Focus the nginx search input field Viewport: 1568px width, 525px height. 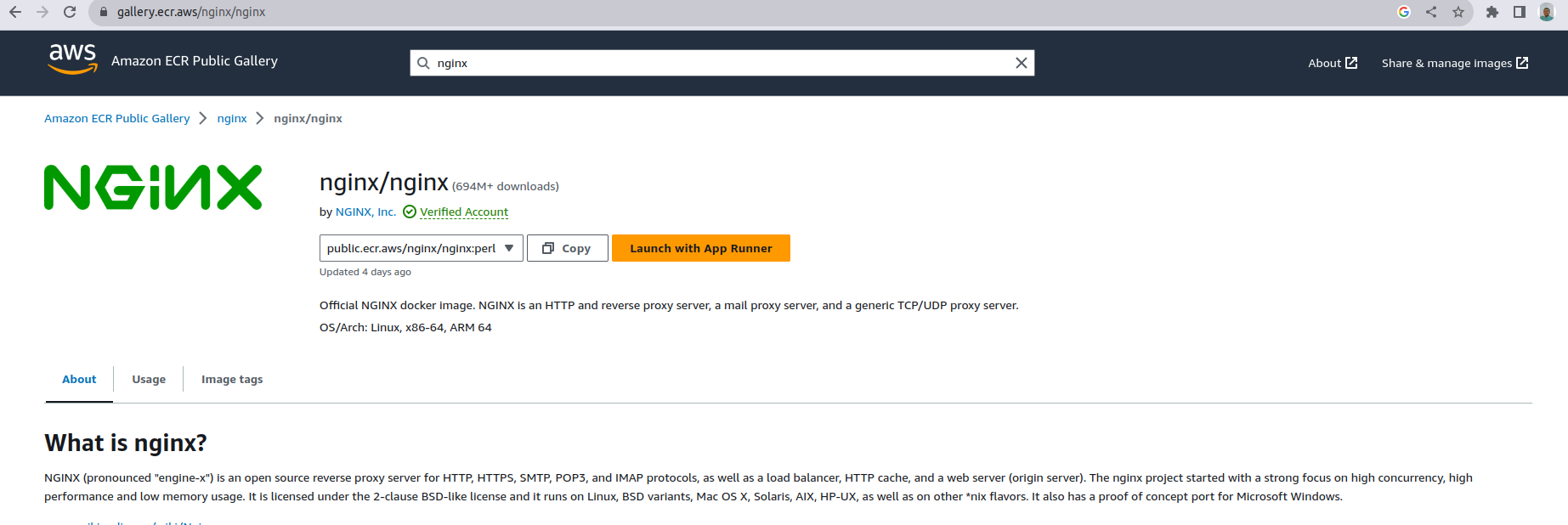point(722,63)
